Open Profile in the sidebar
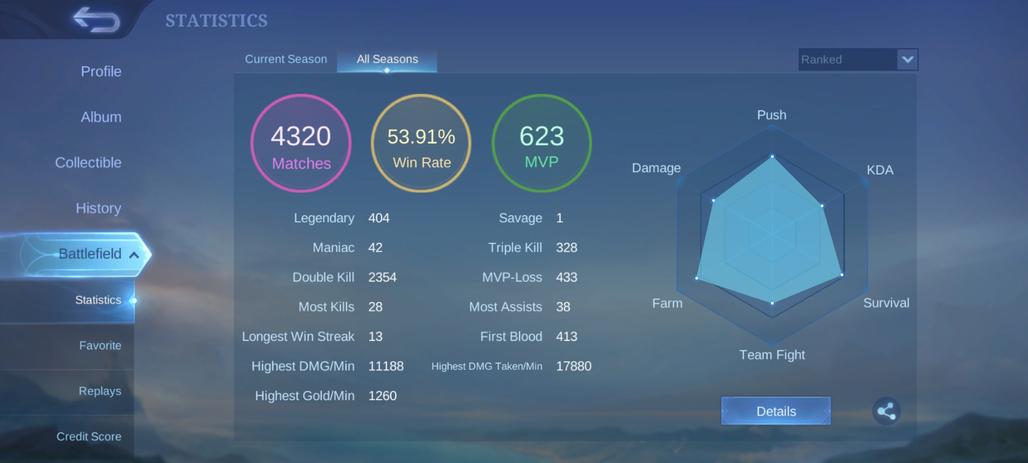1028x463 pixels. (x=101, y=72)
